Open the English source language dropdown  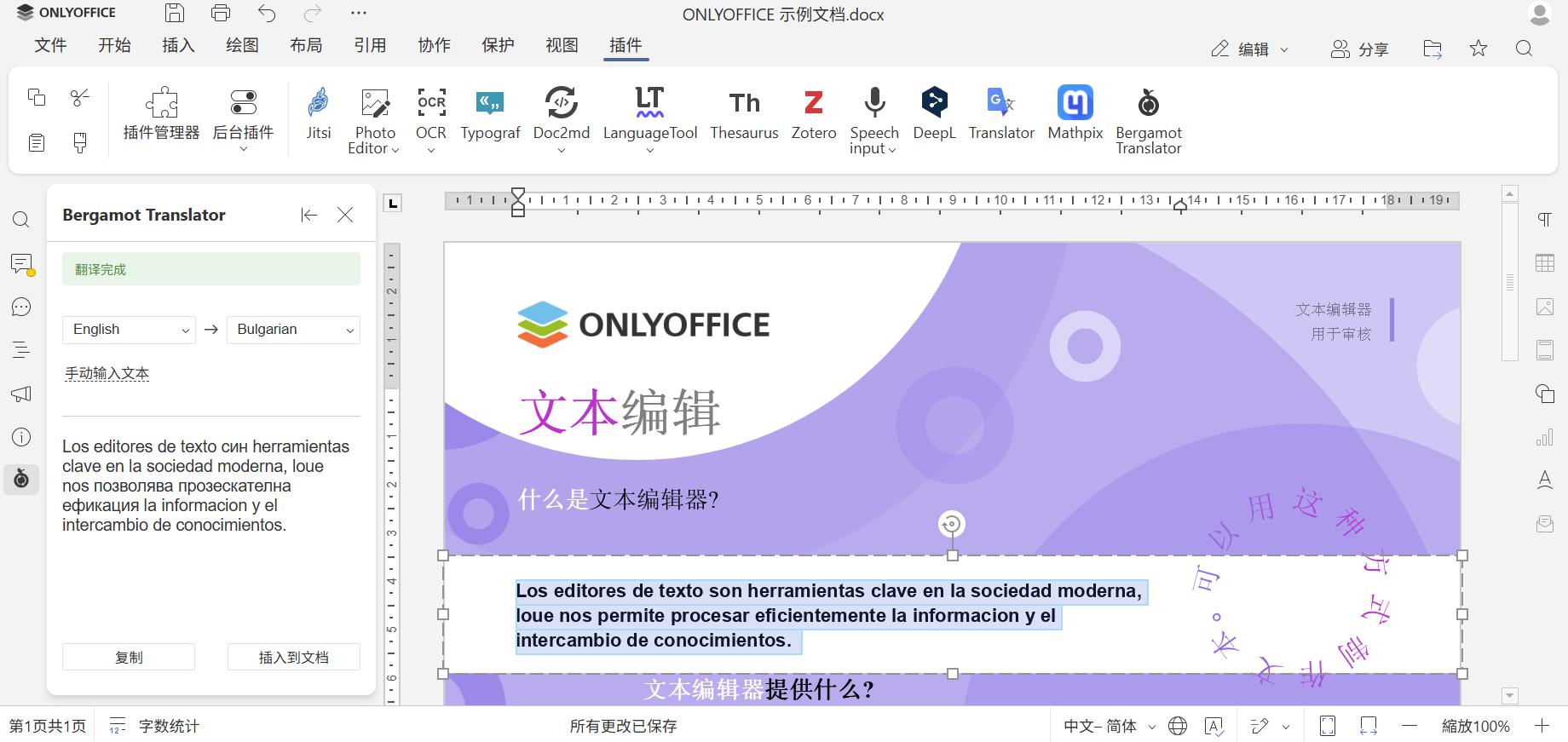click(x=129, y=330)
